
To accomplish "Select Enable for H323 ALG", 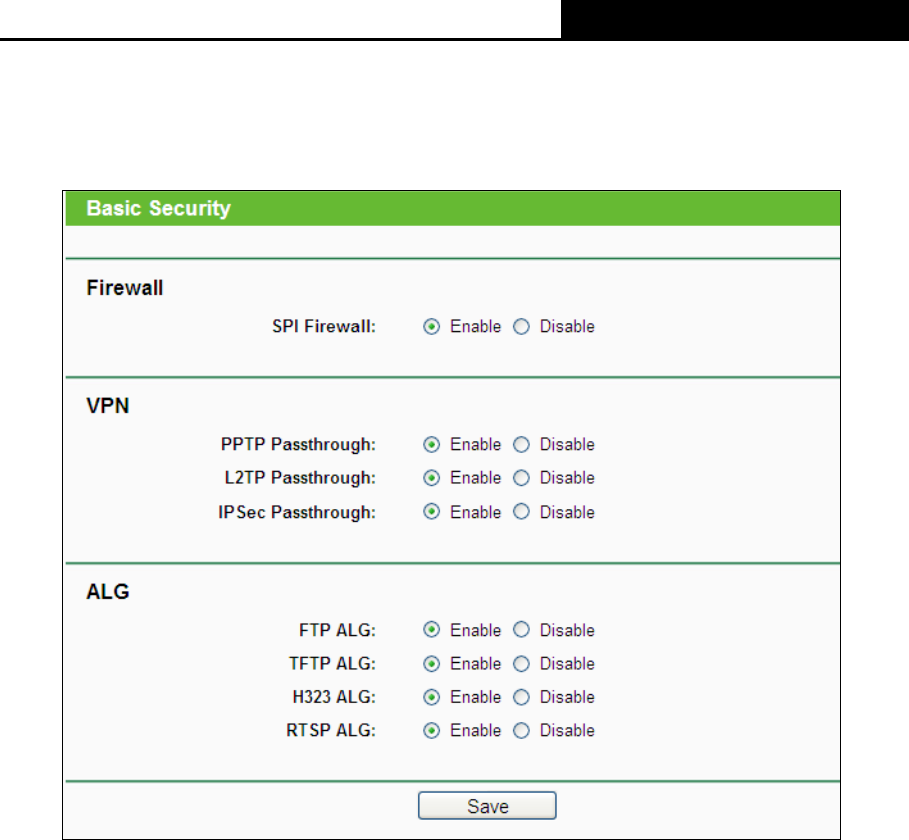I will point(432,697).
